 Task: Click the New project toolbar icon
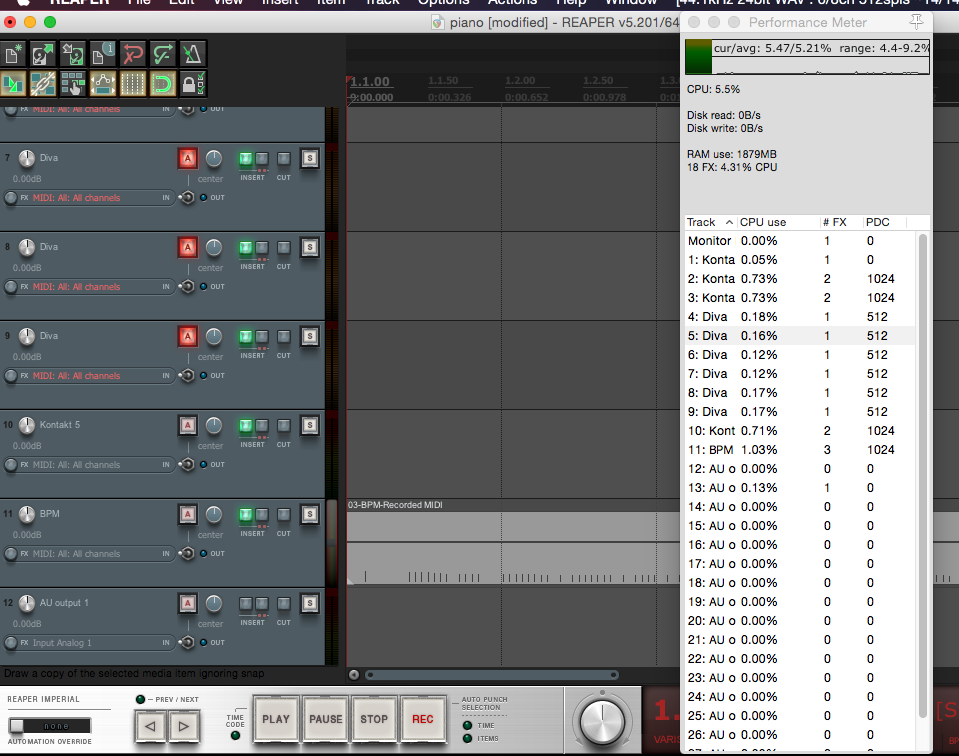[x=13, y=54]
